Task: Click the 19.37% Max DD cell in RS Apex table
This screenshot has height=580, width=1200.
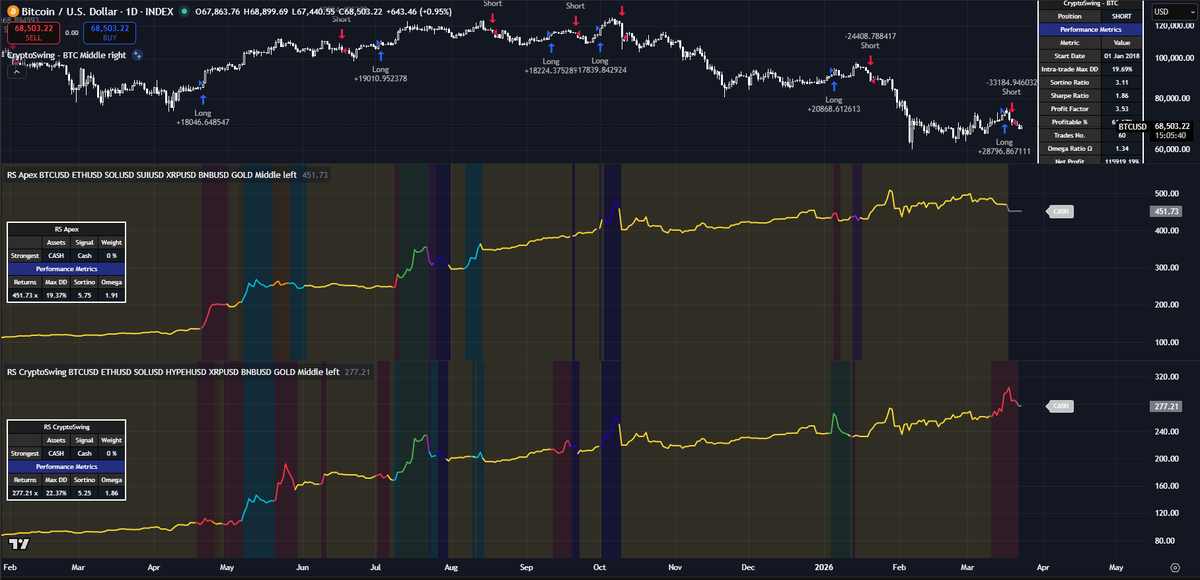Action: [x=56, y=295]
